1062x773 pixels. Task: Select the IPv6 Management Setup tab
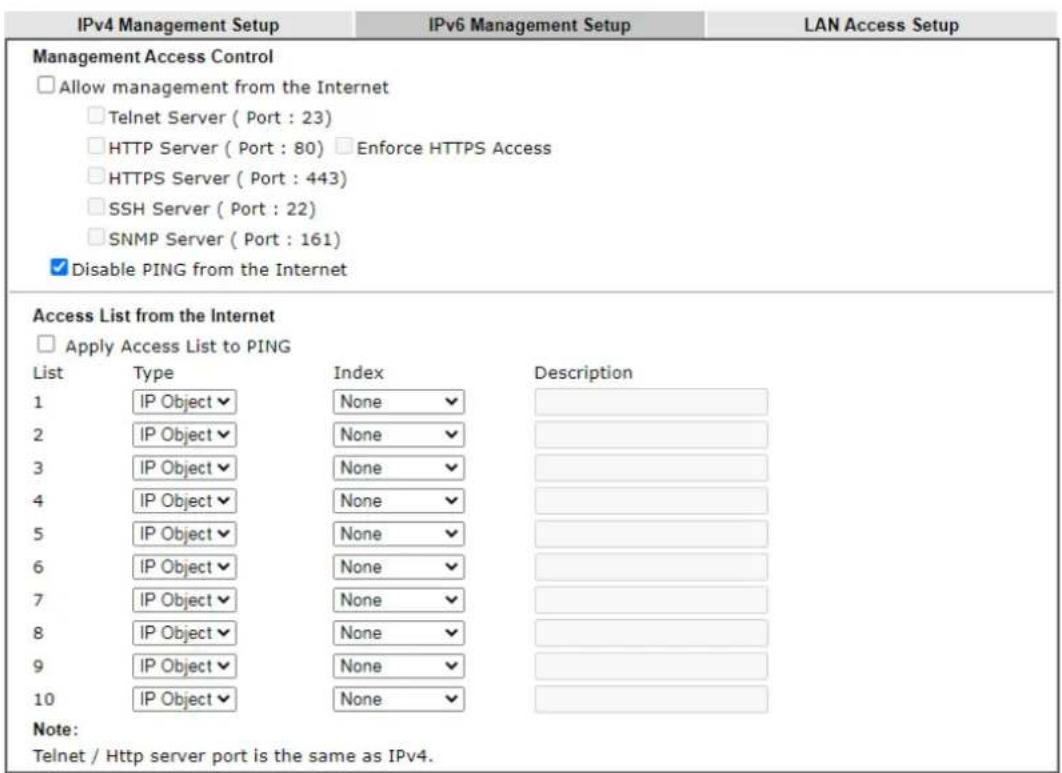[x=529, y=25]
